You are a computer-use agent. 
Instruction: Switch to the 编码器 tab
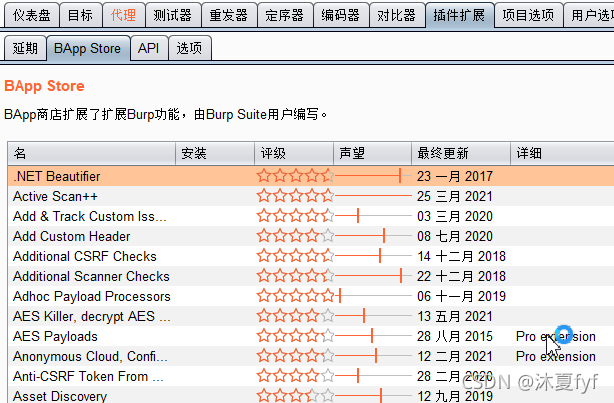(x=341, y=15)
